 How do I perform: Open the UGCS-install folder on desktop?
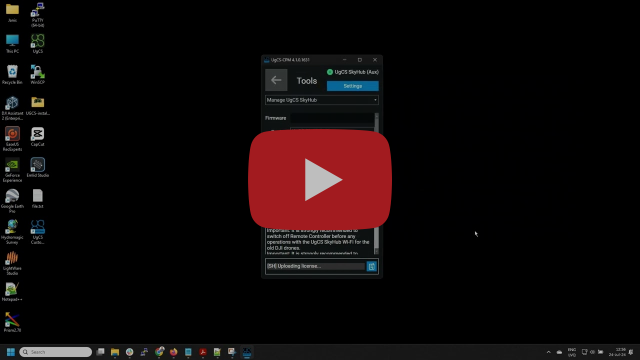[x=38, y=106]
